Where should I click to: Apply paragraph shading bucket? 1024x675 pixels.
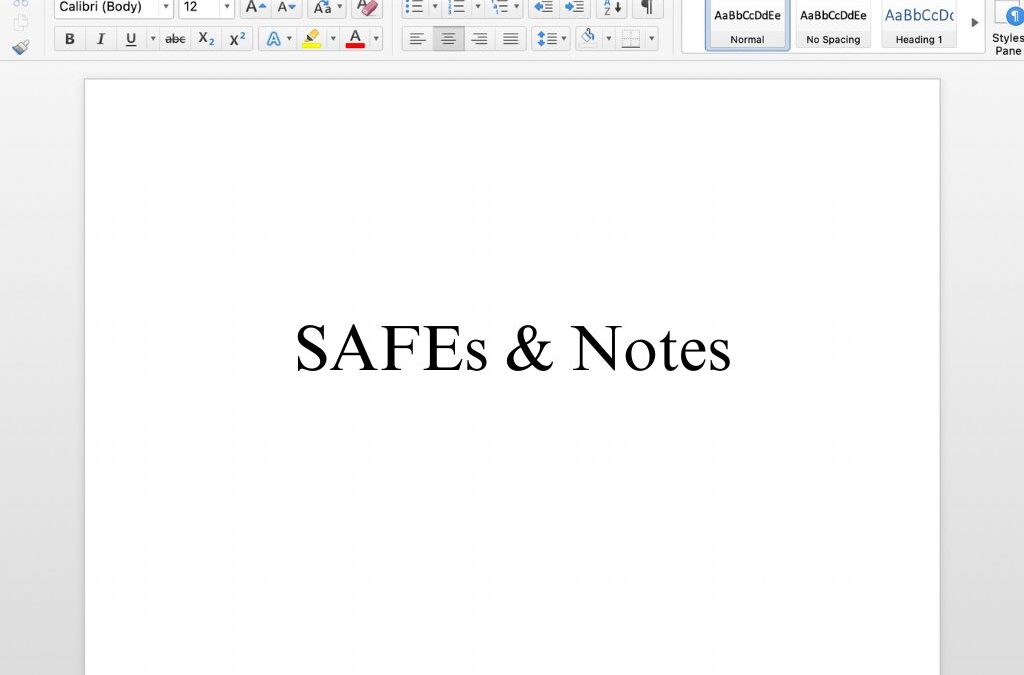[x=588, y=38]
